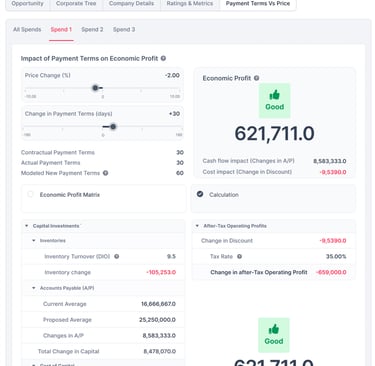
Task: Select the Spend 1 sub-tab
Action: [61, 30]
